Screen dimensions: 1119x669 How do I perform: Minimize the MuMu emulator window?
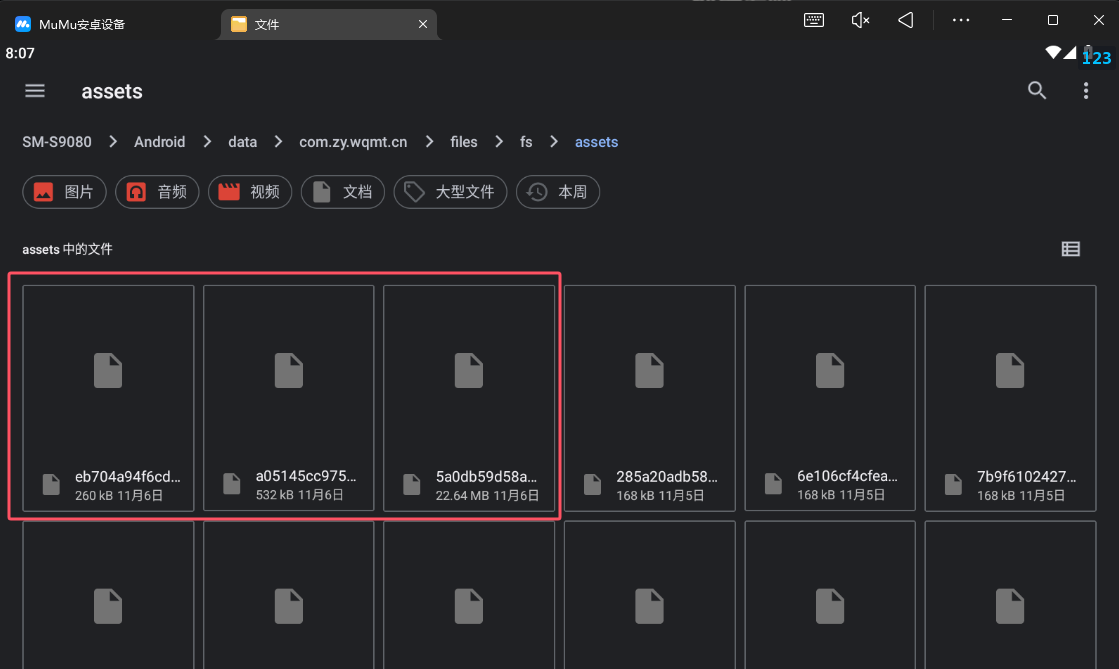click(x=1007, y=20)
